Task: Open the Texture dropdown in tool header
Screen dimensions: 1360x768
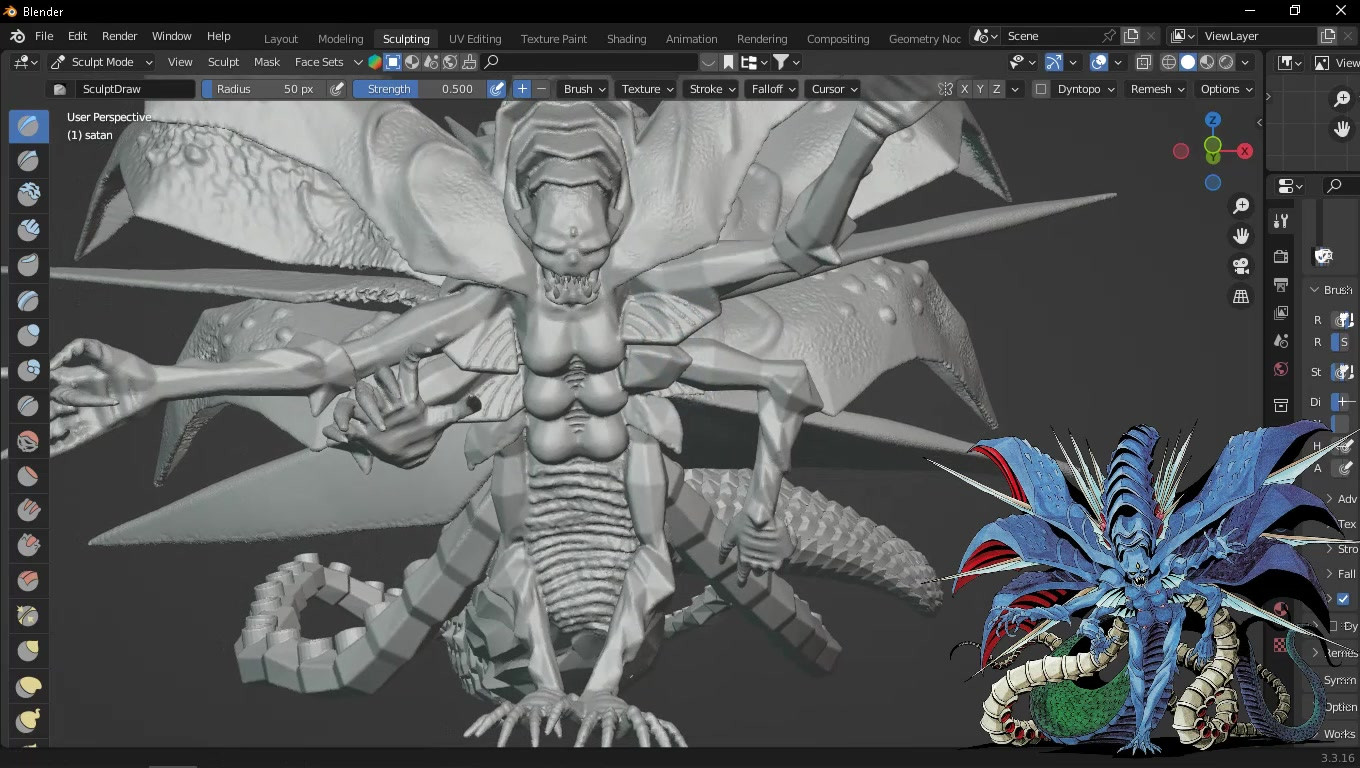Action: (647, 89)
